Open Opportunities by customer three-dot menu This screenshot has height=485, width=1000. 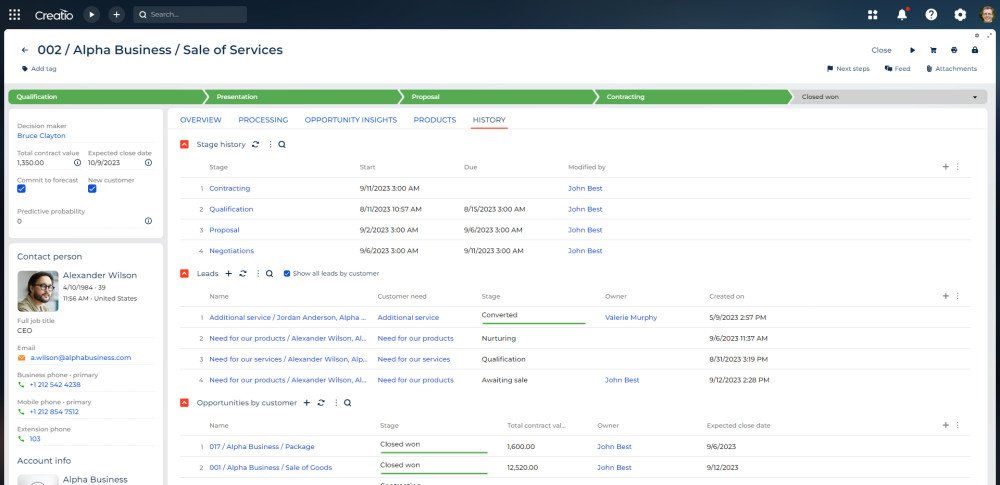pyautogui.click(x=335, y=403)
